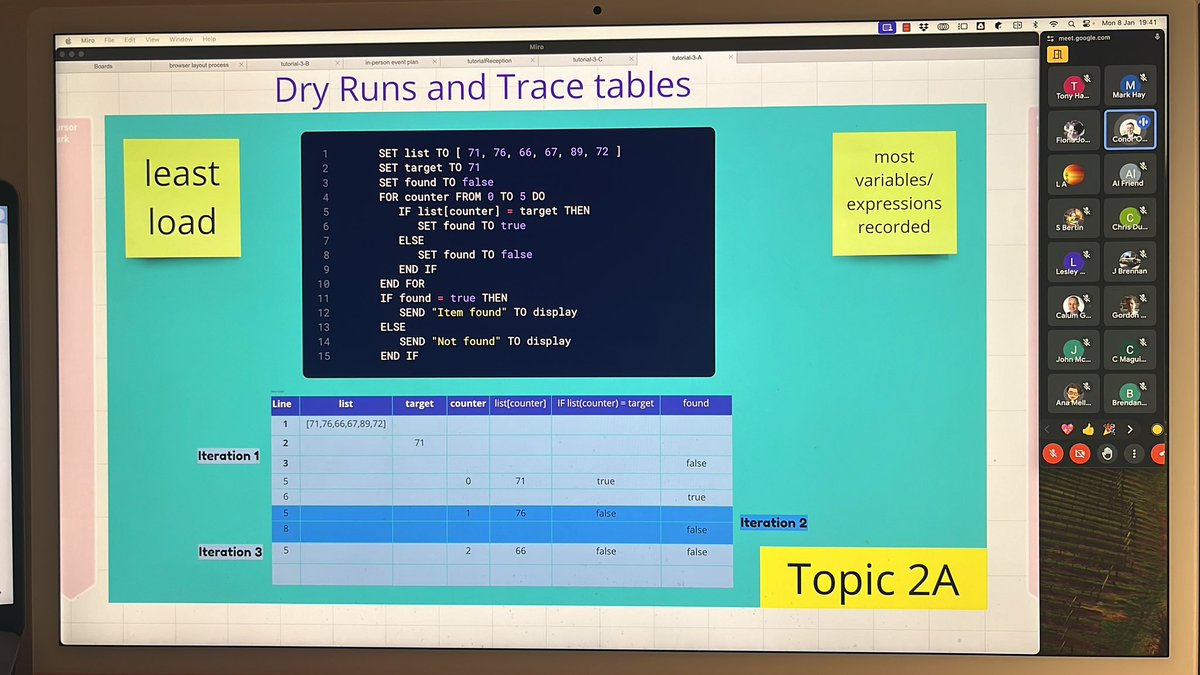Screen dimensions: 1200x675
Task: Toggle the microphone mute button in Meet
Action: (1053, 453)
